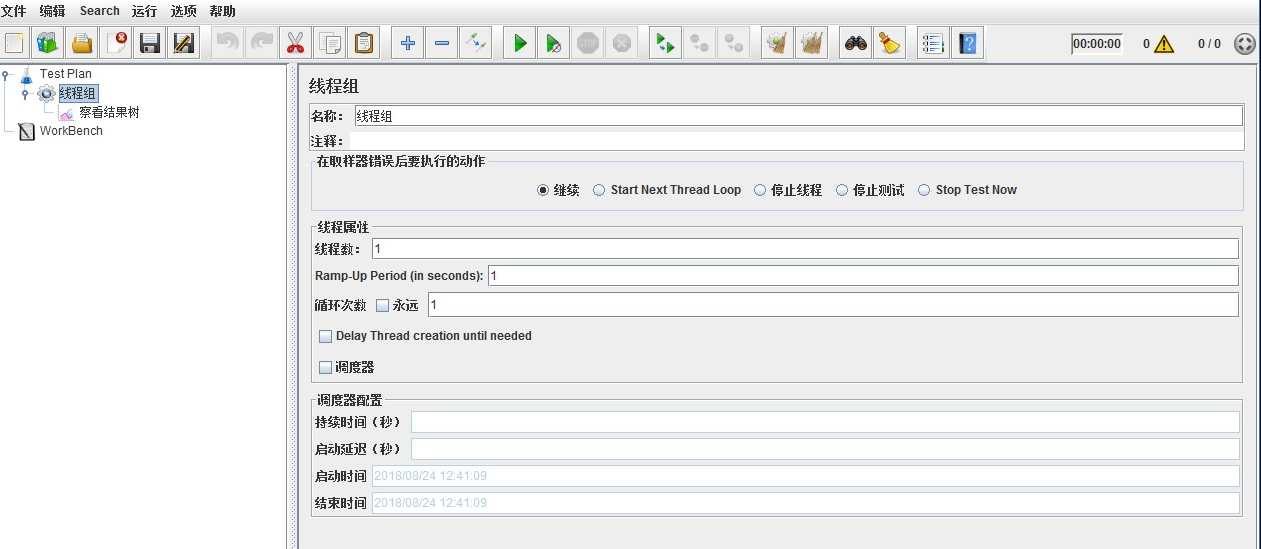Viewport: 1261px width, 549px height.
Task: Select the Start Next Thread Loop option
Action: [599, 190]
